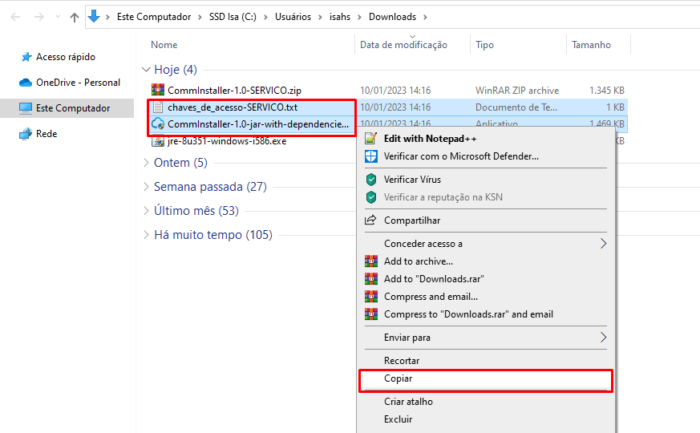Select Recortar in the context menu
The image size is (700, 433).
click(402, 360)
